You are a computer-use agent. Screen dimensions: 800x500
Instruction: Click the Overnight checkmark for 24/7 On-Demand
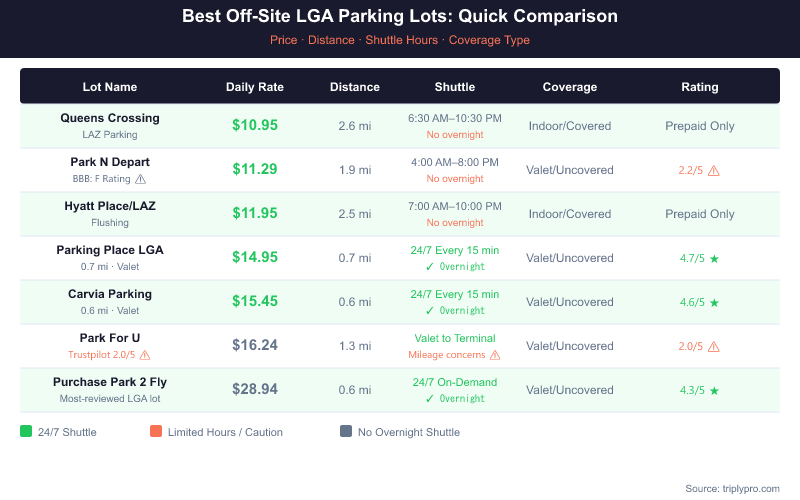[x=430, y=398]
